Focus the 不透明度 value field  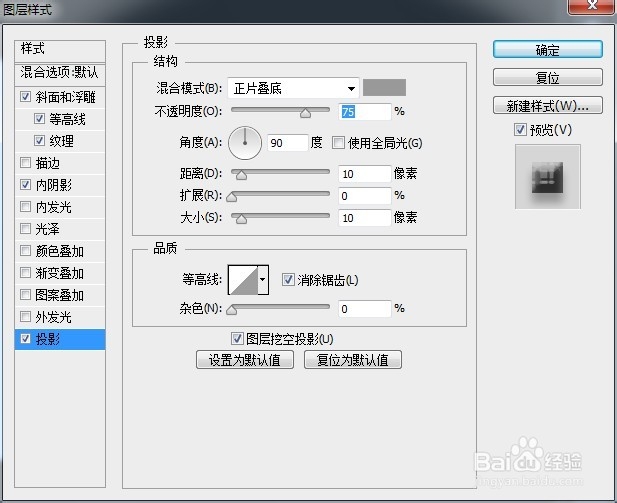click(365, 112)
